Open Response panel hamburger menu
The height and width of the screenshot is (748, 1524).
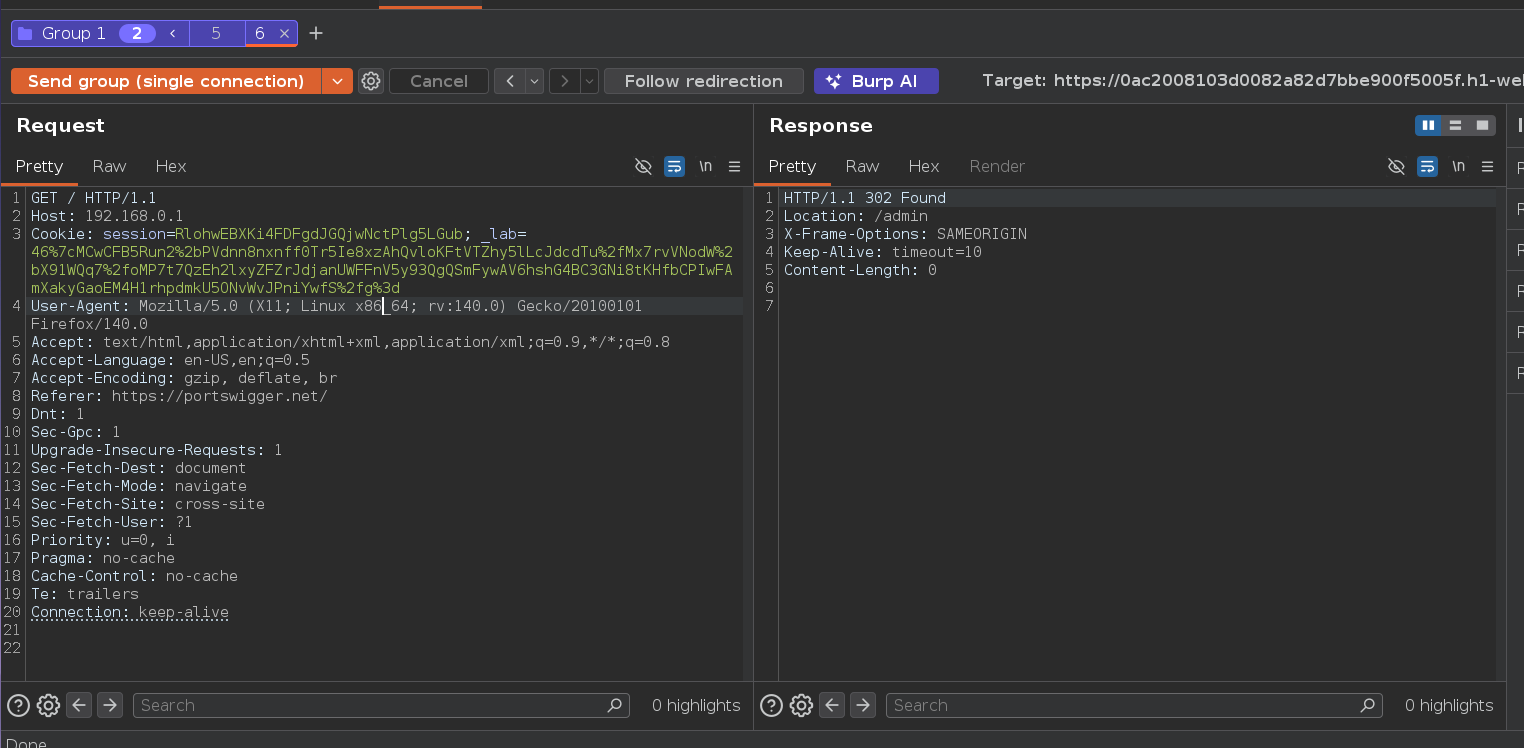(1488, 166)
